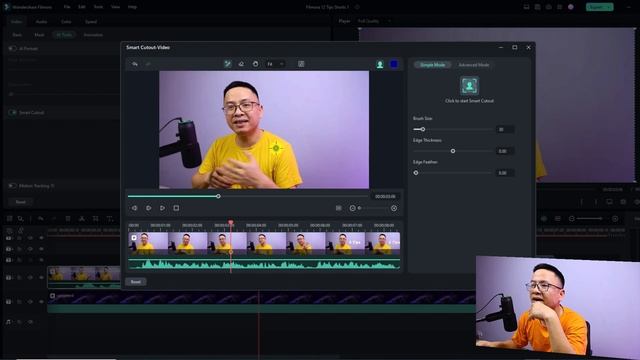This screenshot has width=640, height=360.
Task: Open the Tools menu in Filmora
Action: [98, 7]
